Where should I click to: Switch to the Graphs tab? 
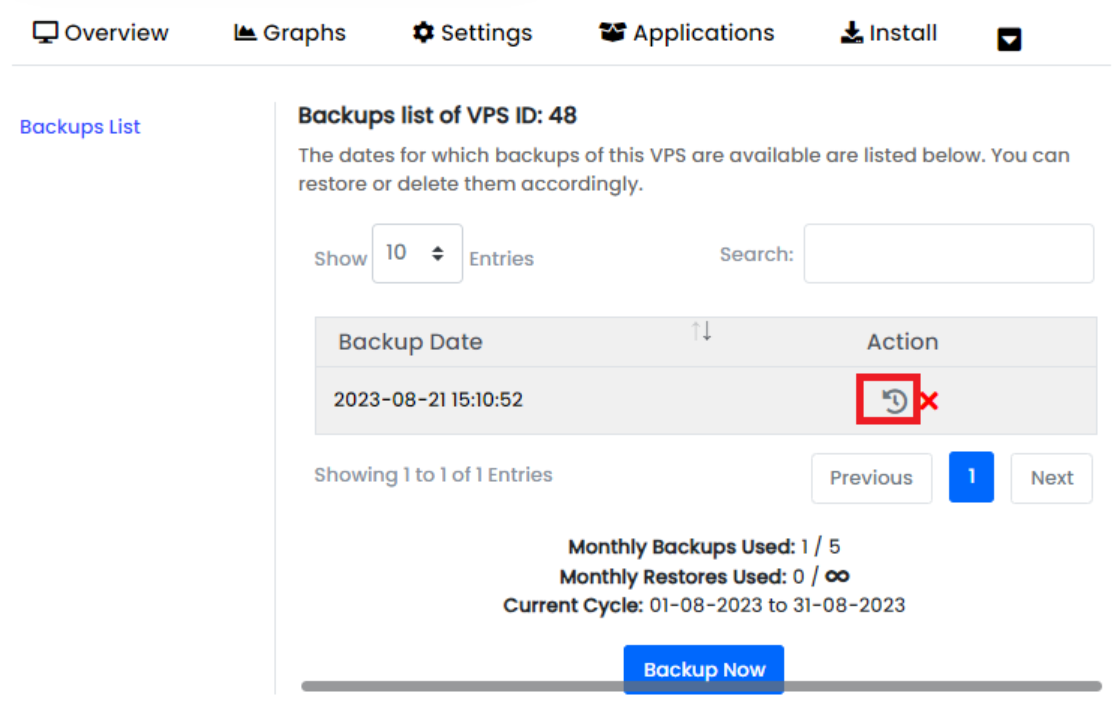290,33
